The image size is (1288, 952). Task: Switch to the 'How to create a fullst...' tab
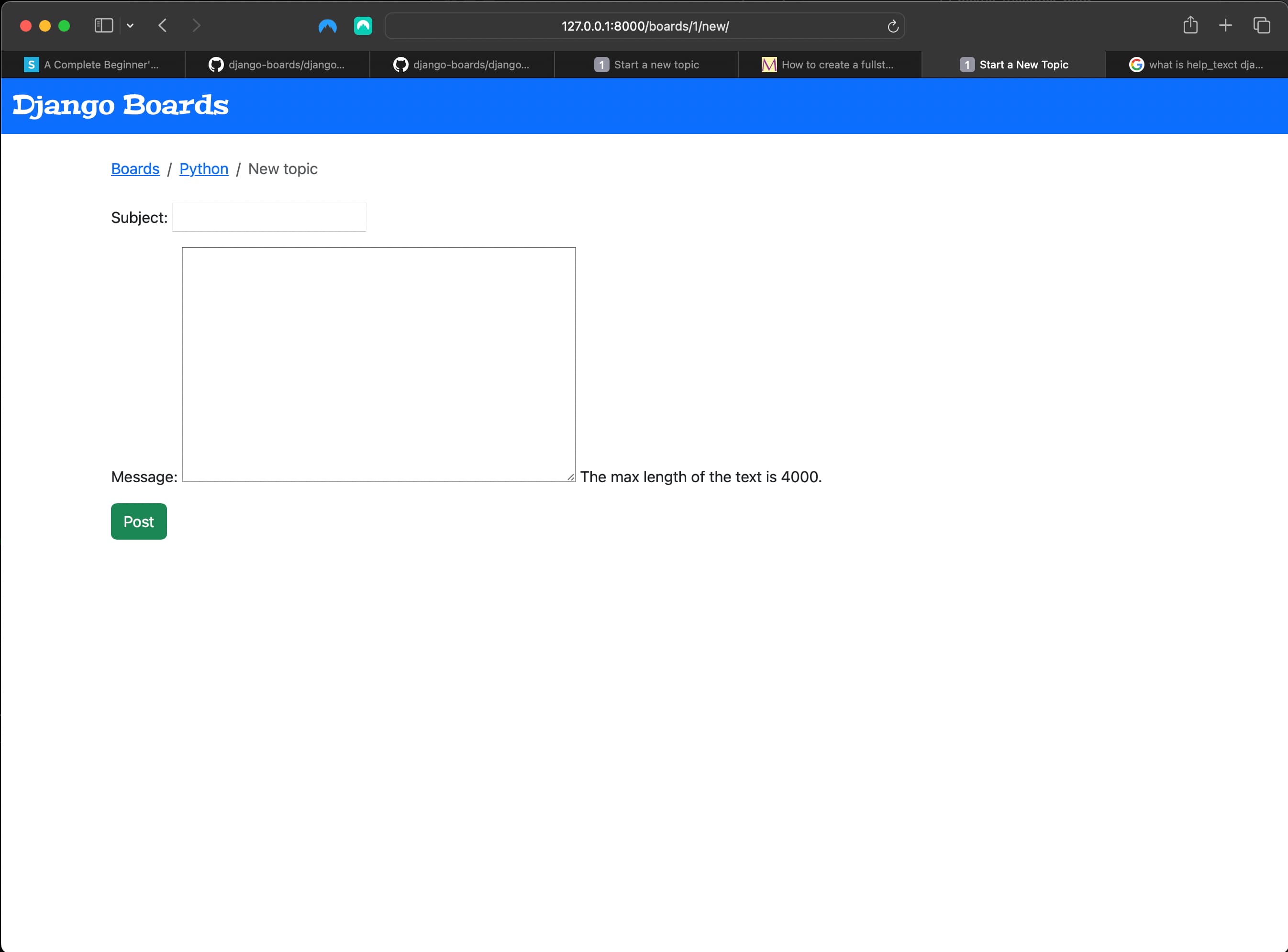pyautogui.click(x=830, y=65)
